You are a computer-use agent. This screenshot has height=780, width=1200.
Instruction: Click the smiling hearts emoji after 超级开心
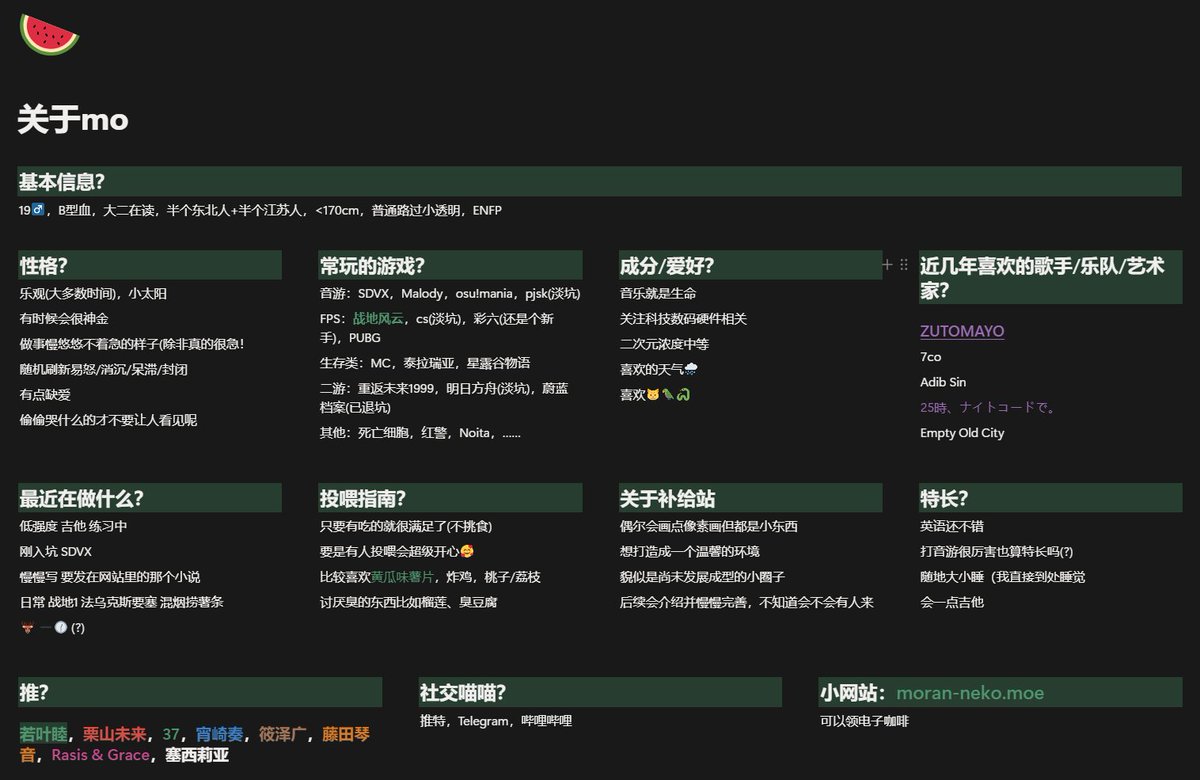pyautogui.click(x=467, y=551)
